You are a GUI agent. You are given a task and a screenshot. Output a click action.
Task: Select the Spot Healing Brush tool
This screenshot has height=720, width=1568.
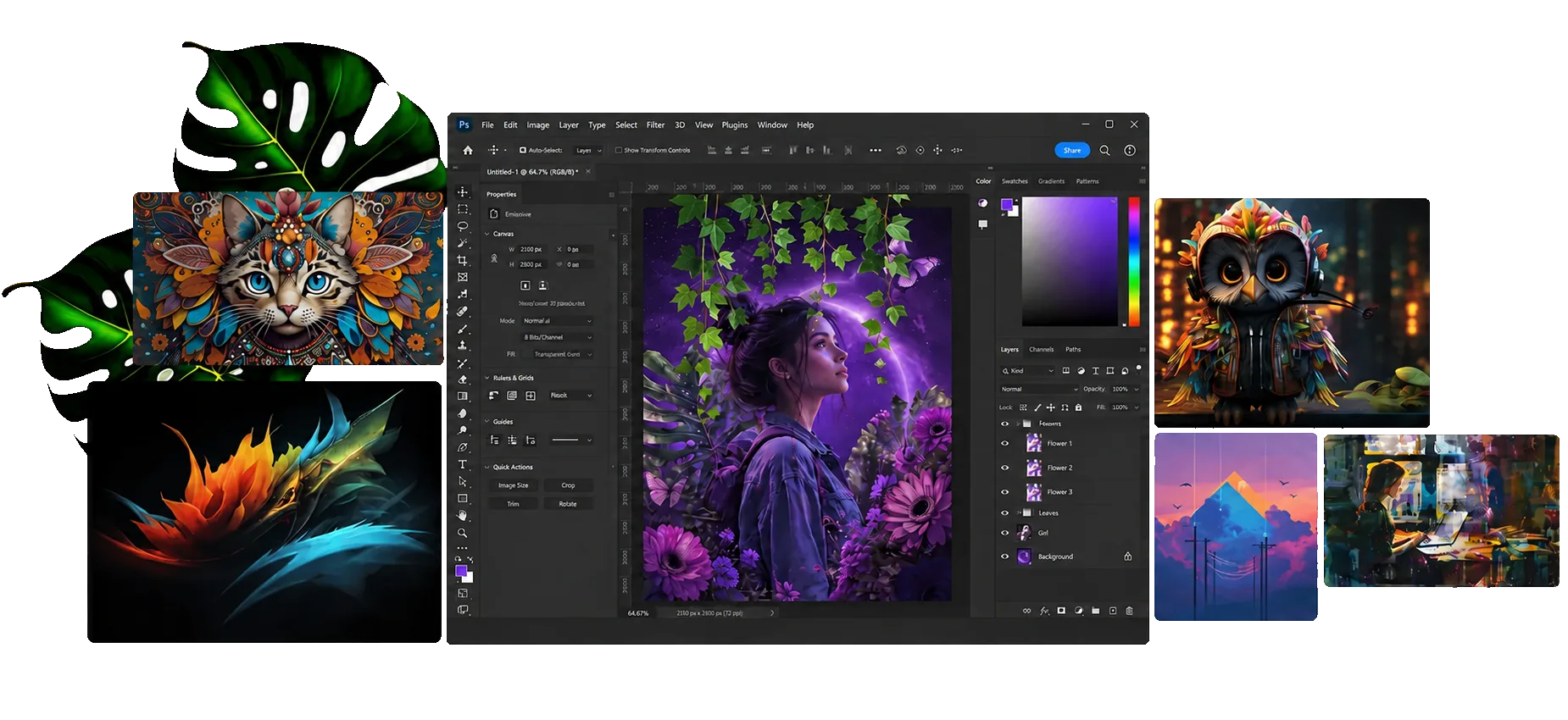pyautogui.click(x=463, y=312)
